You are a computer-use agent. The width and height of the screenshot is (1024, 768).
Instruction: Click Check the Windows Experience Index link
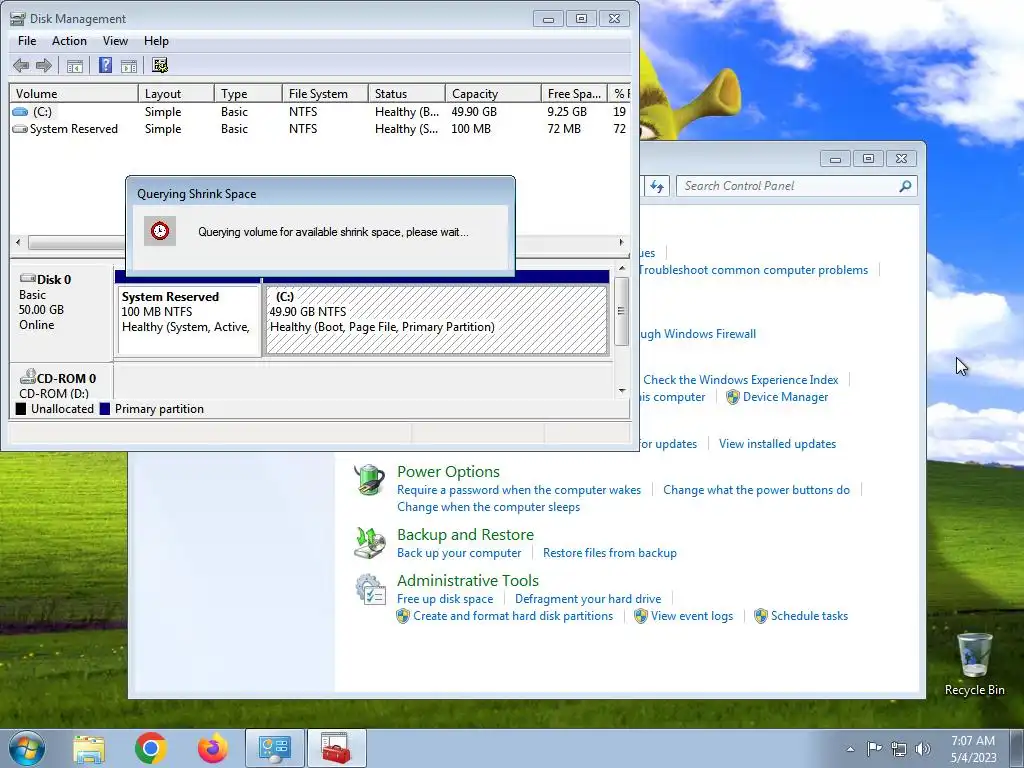click(741, 380)
